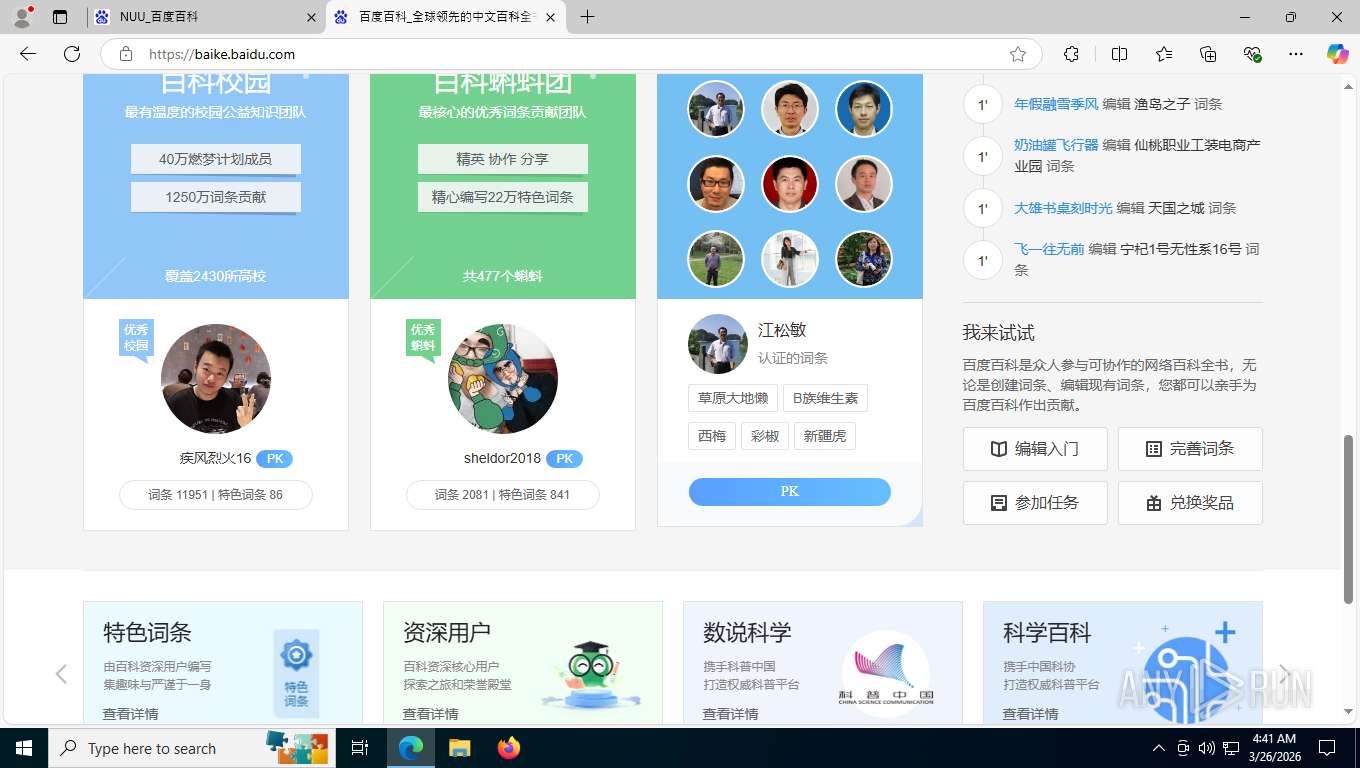
Task: Click the 特色词条 badge icon on card
Action: pyautogui.click(x=296, y=673)
